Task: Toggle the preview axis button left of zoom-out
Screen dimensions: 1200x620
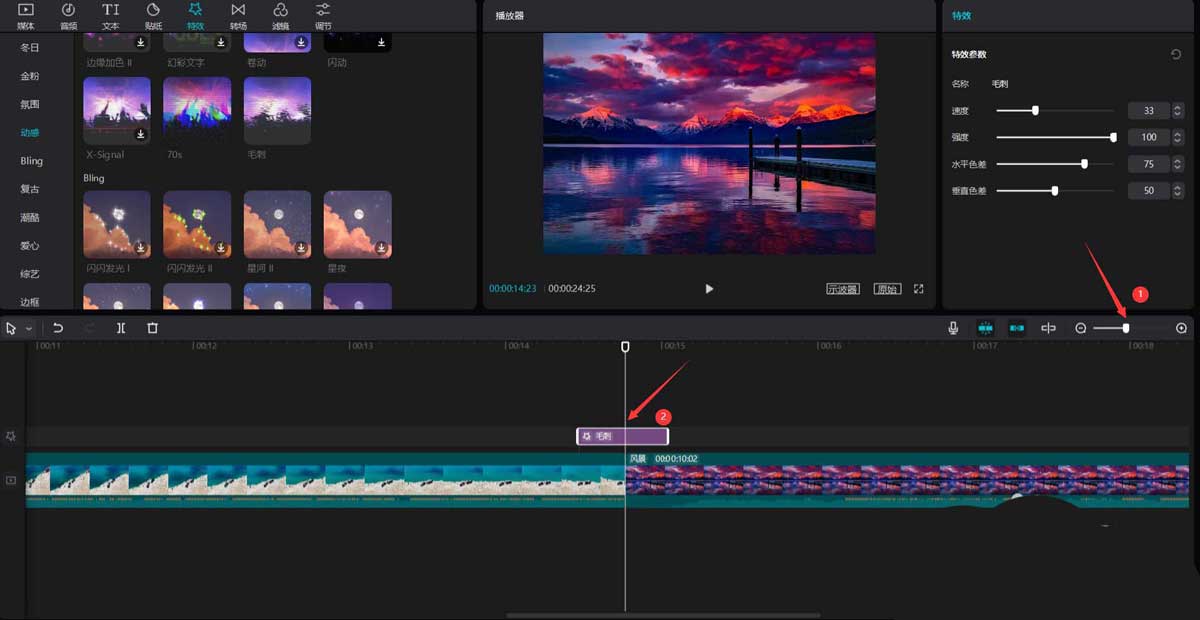Action: click(1048, 328)
